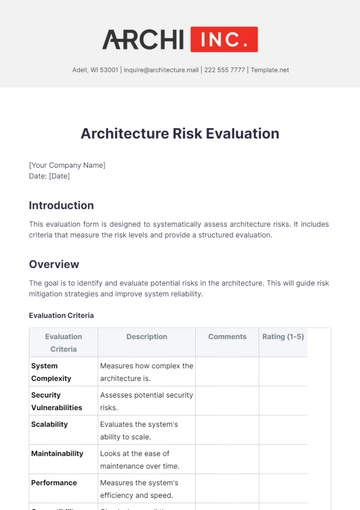Click the 'Comments' column header
This screenshot has width=360, height=510.
[227, 343]
